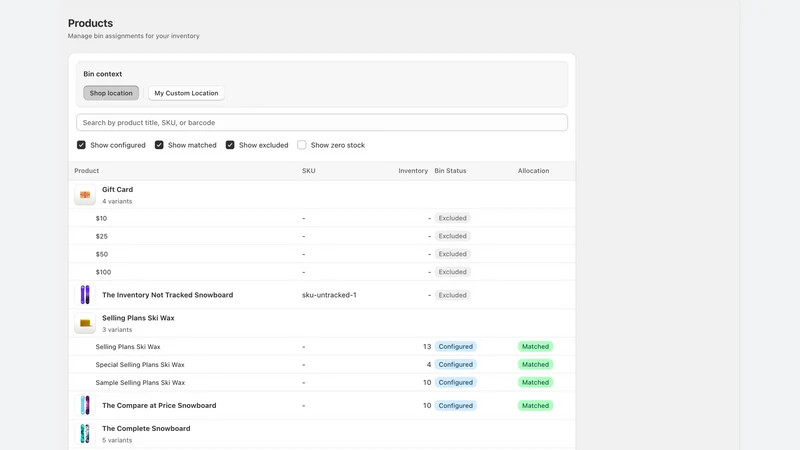Click the Product column header
The height and width of the screenshot is (450, 800).
tap(87, 171)
